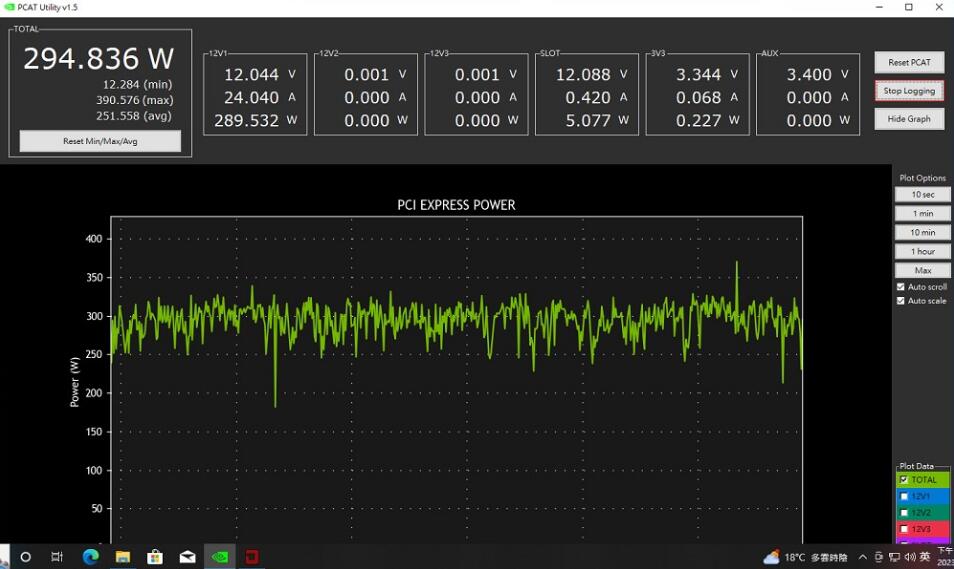Select the NVIDIA PCAT taskbar icon

(220, 557)
